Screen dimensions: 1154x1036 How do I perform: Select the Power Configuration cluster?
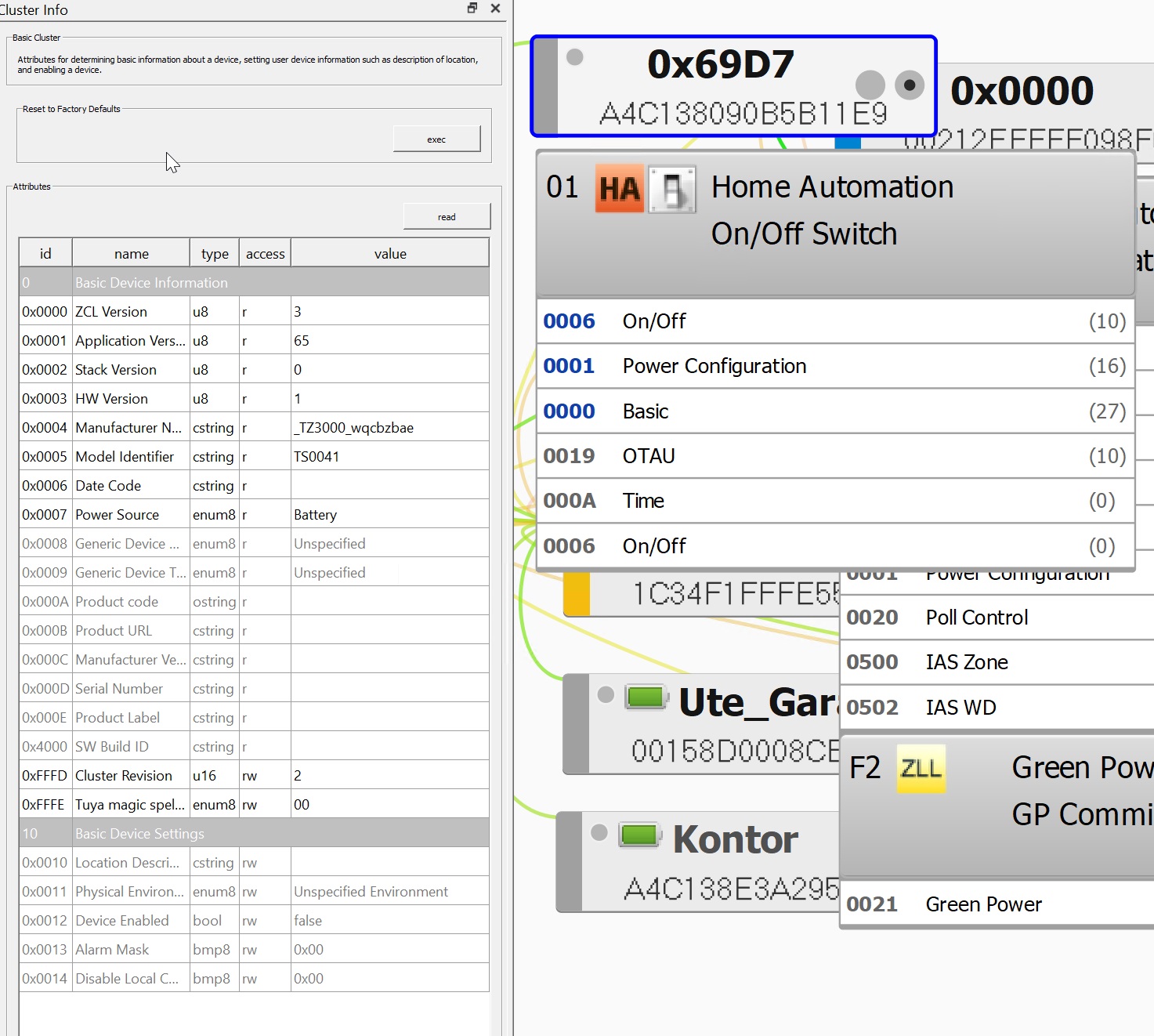coord(783,366)
